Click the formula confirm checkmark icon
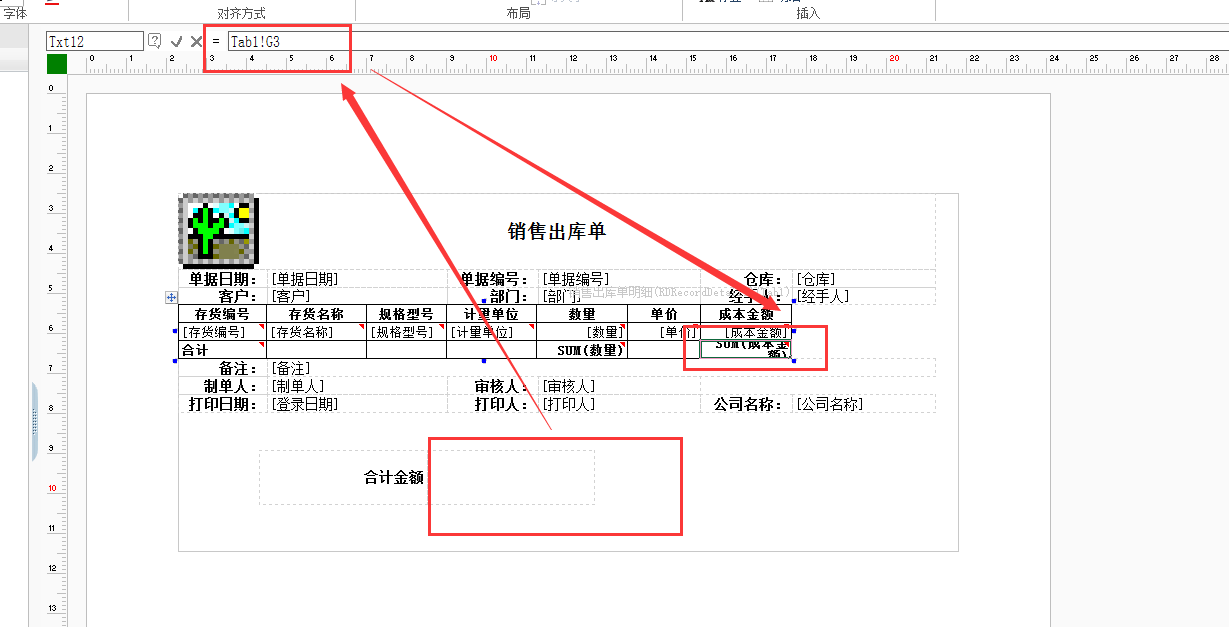 coord(176,41)
